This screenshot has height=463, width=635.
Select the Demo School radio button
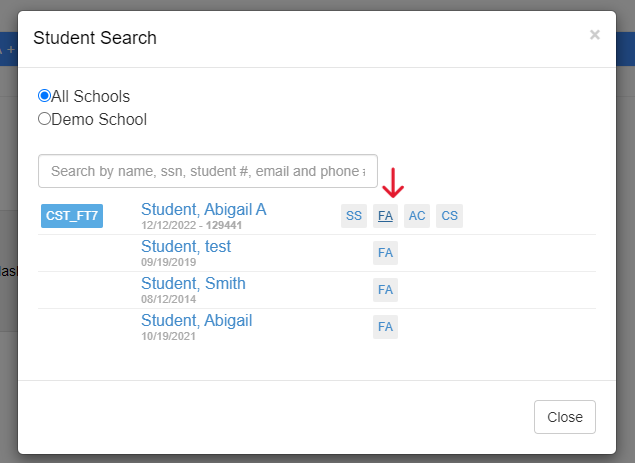[44, 119]
